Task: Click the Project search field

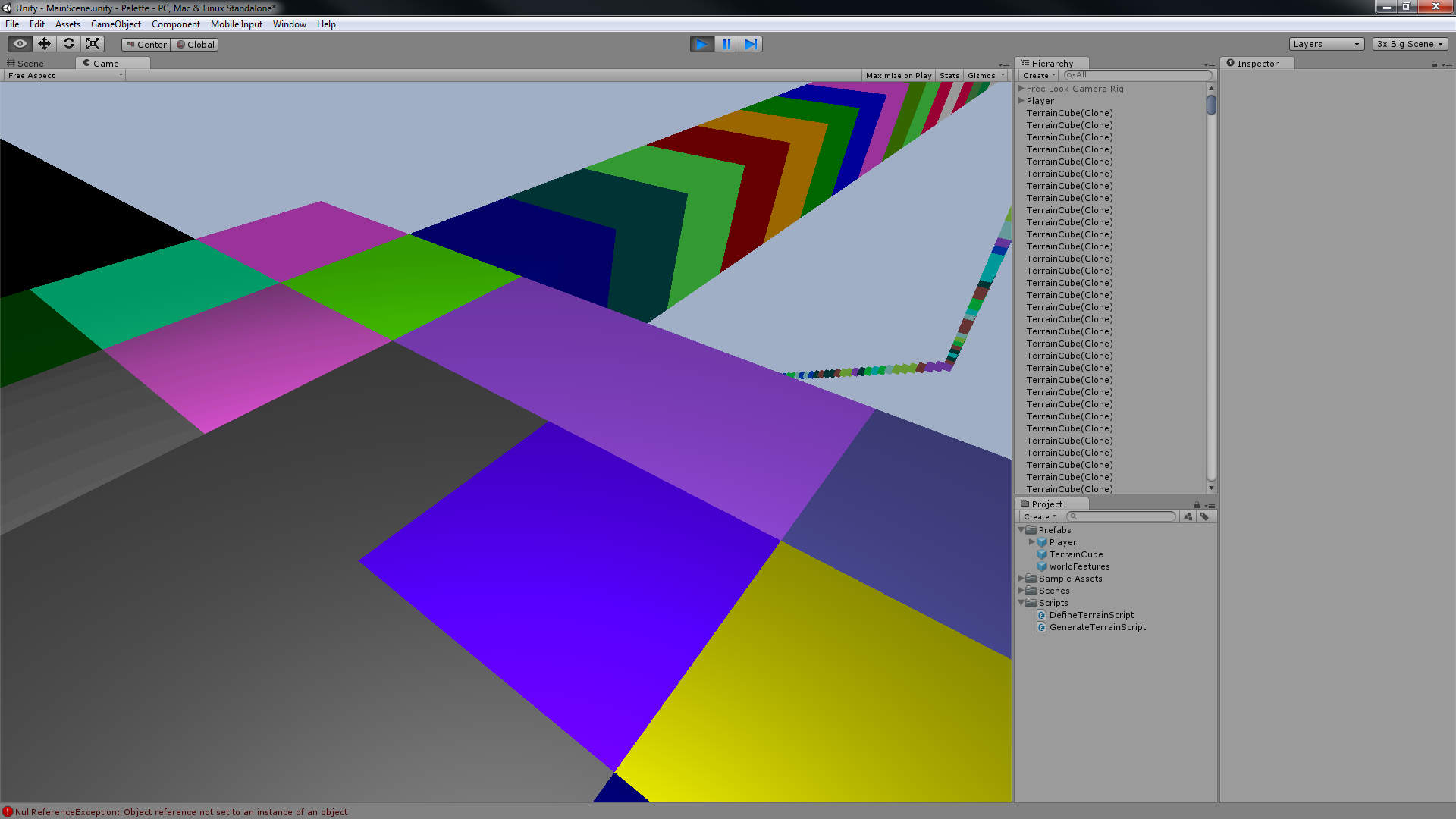Action: coord(1121,517)
